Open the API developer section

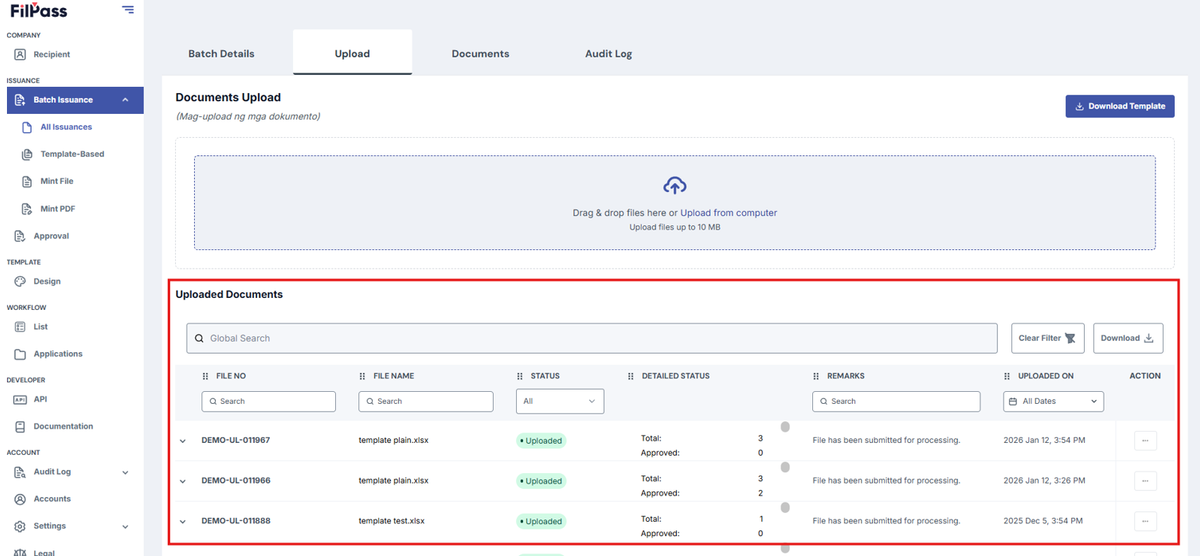40,399
